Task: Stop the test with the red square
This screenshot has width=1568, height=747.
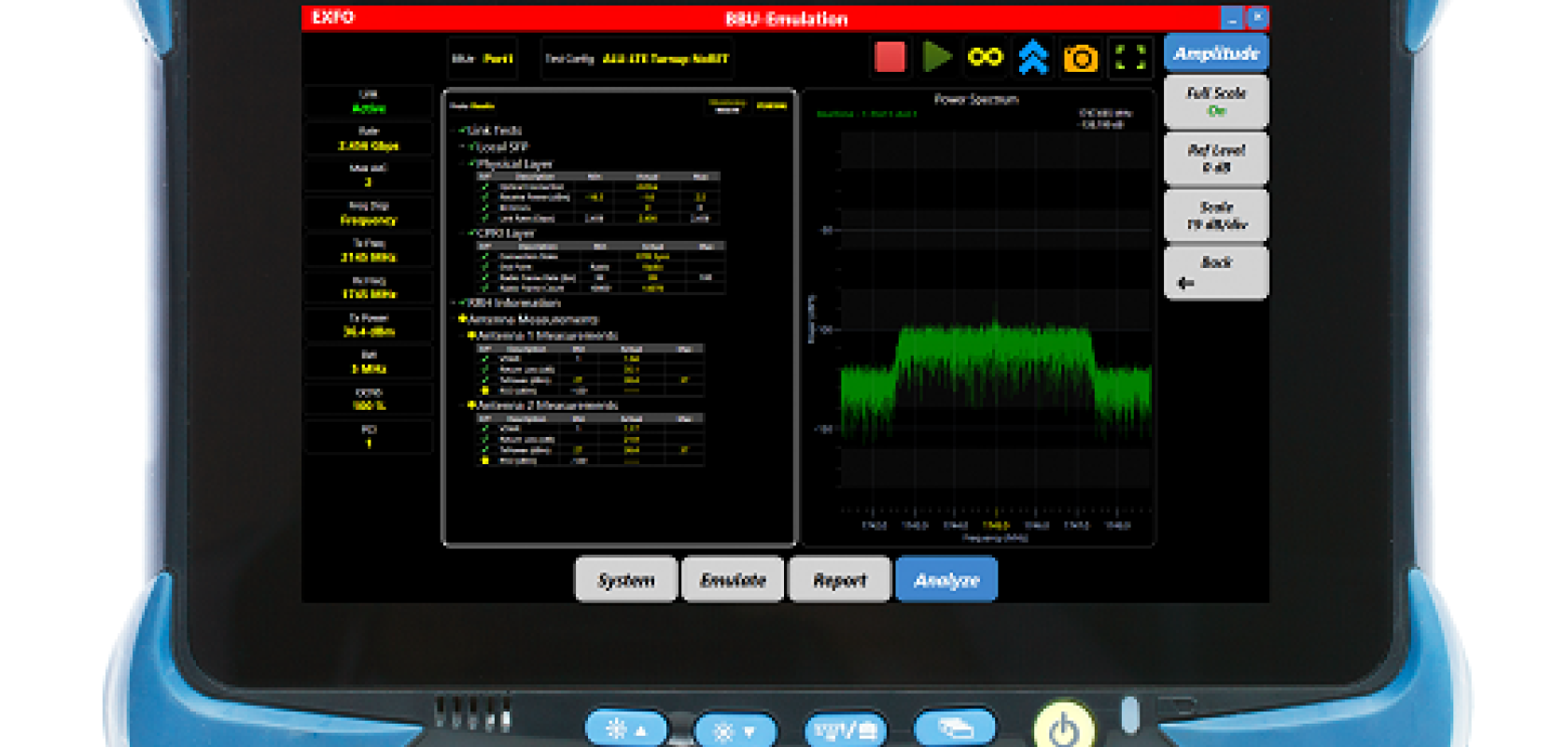Action: [889, 57]
